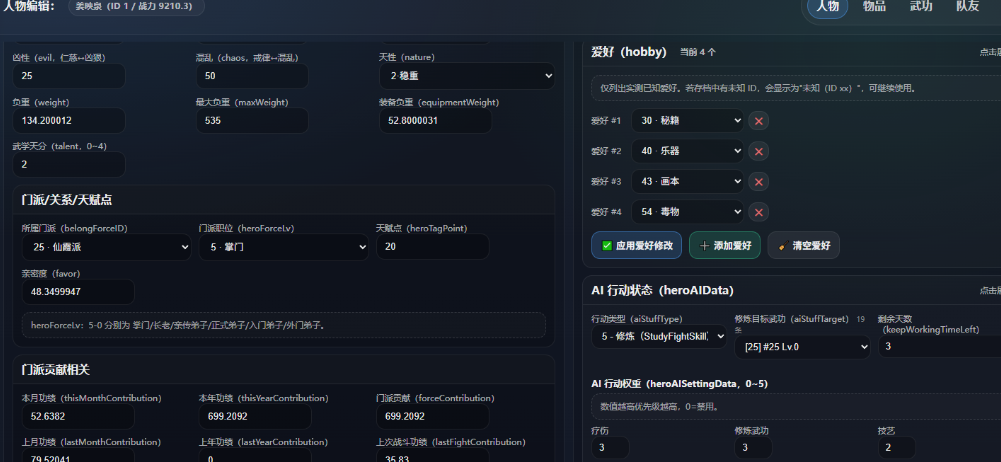Click the 应用爱好修改 button
This screenshot has width=1001, height=462.
click(636, 245)
